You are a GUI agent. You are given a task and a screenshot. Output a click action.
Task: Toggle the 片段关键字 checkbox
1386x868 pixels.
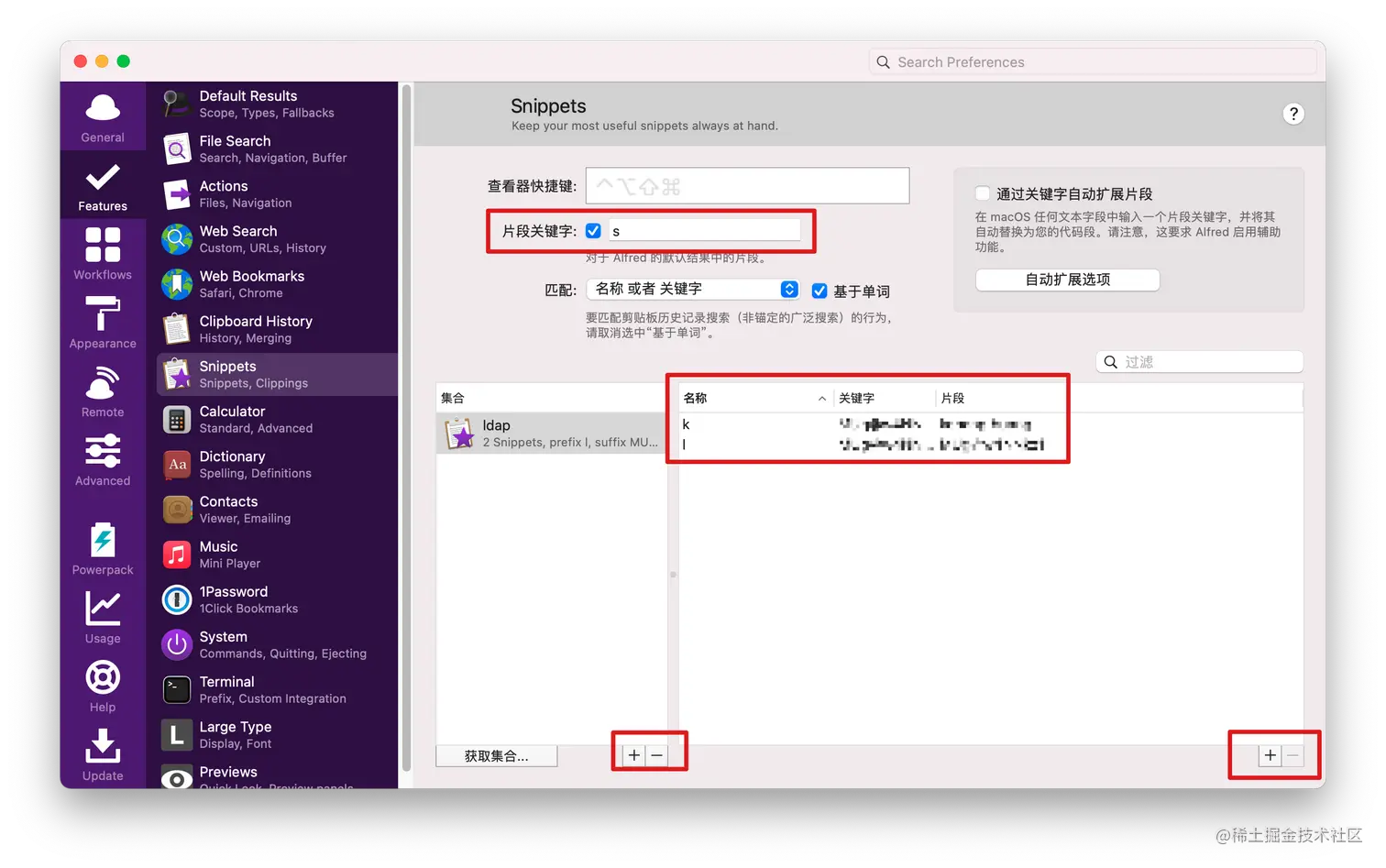pyautogui.click(x=593, y=230)
